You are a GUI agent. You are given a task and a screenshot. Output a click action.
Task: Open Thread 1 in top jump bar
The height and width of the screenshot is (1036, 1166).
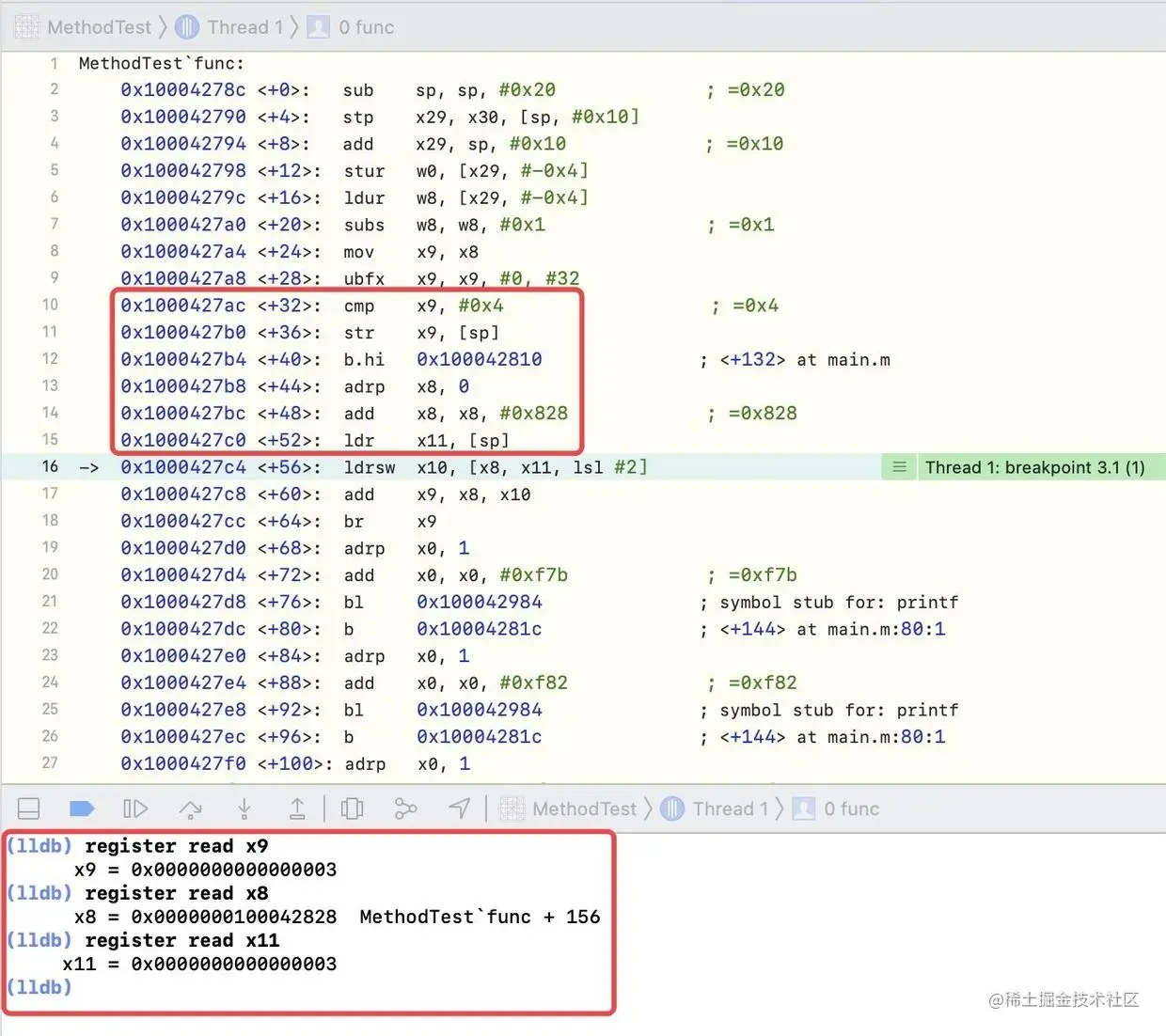(245, 27)
